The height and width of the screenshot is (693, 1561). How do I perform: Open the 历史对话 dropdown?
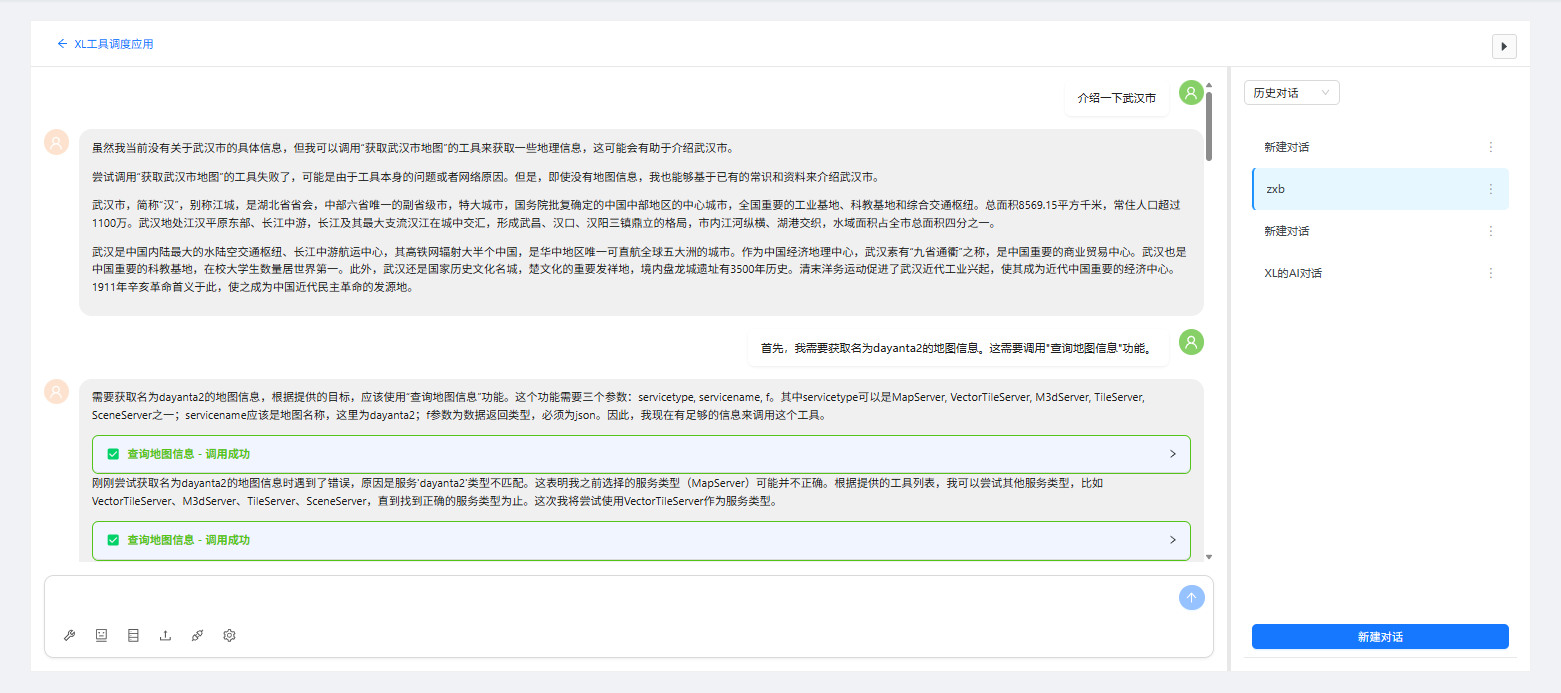point(1291,93)
